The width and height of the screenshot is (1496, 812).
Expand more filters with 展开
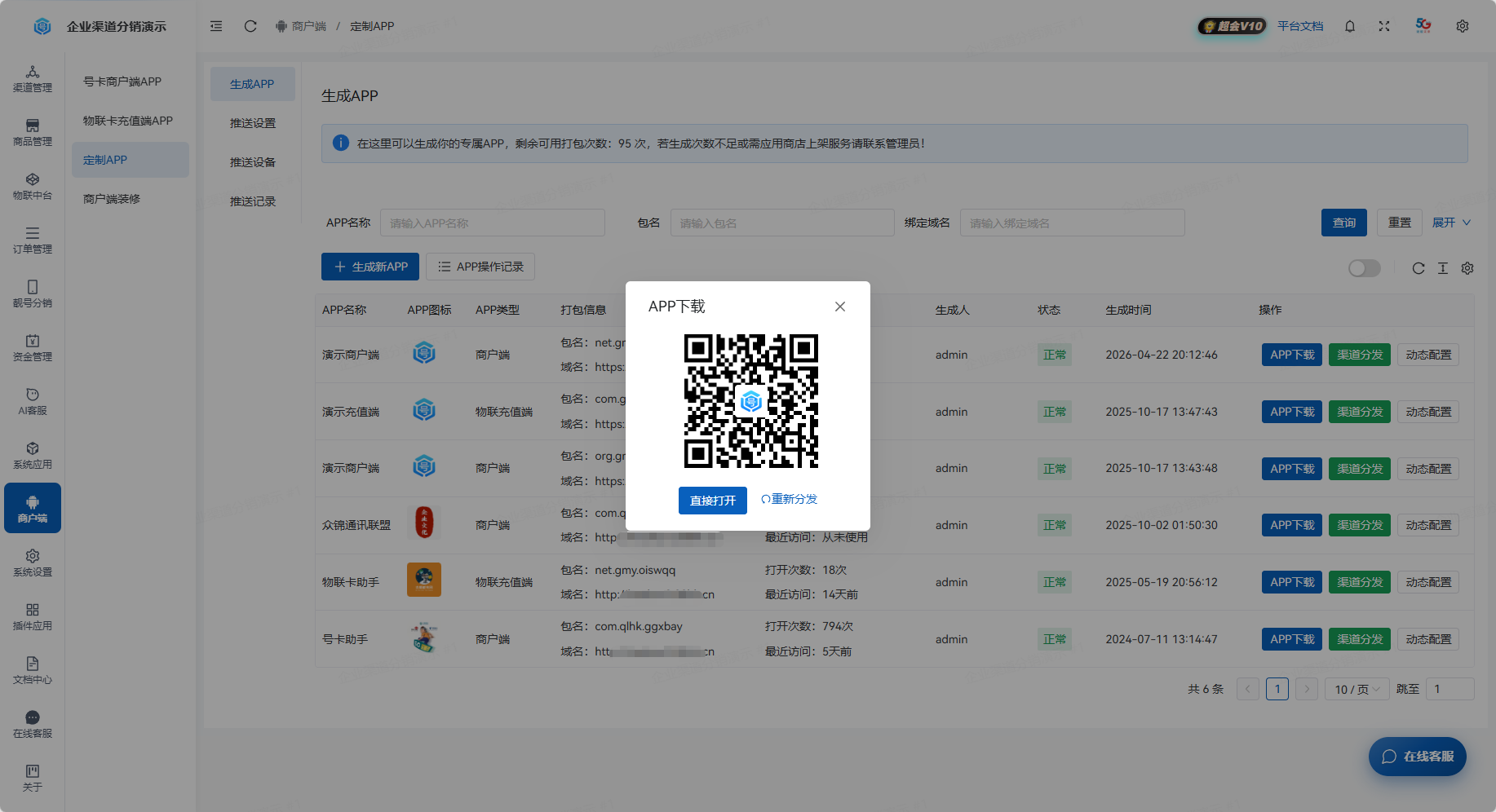[1451, 223]
